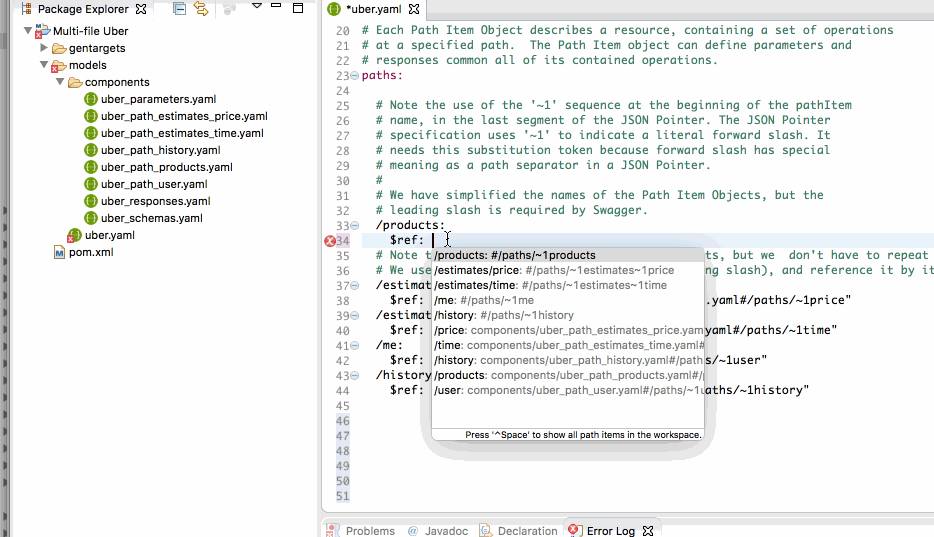Open uber_path_estimates_price.yaml file

[184, 116]
